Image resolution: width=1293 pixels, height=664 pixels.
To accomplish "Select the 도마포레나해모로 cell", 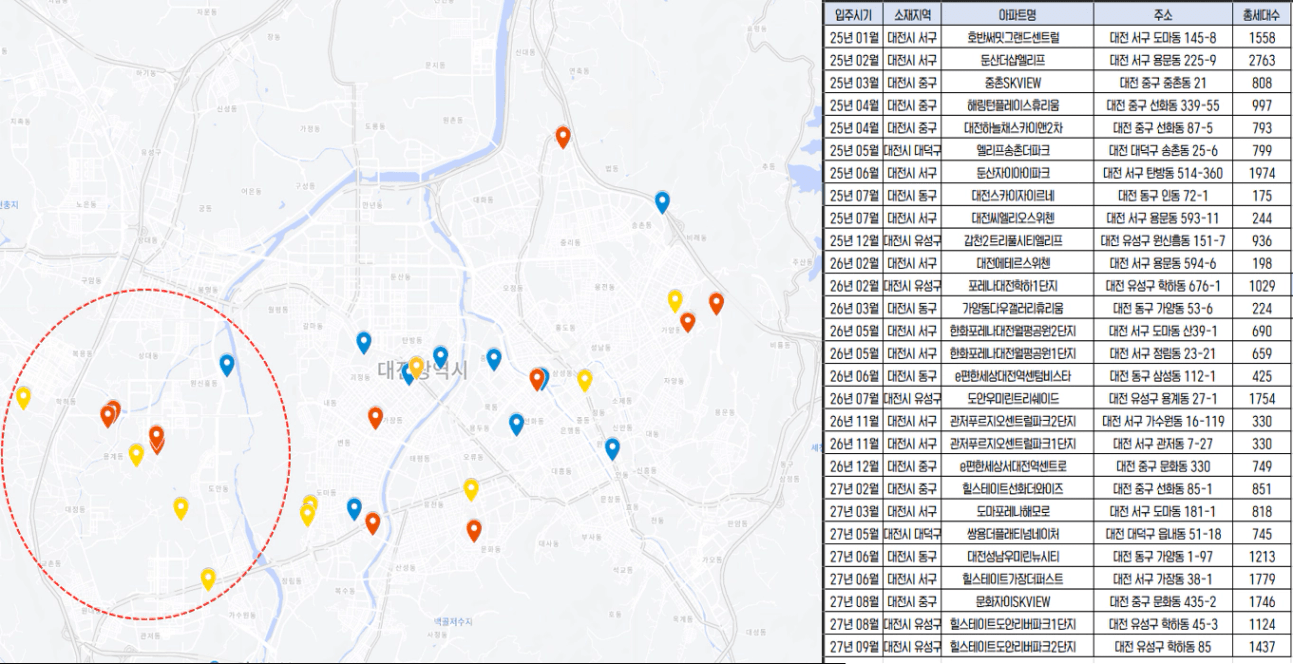I will point(1017,511).
